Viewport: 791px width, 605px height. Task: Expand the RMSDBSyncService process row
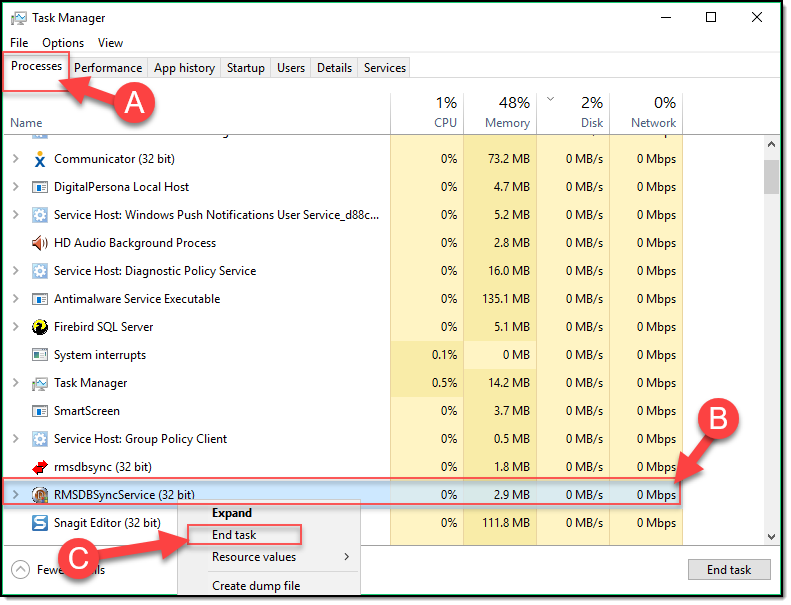click(x=15, y=495)
